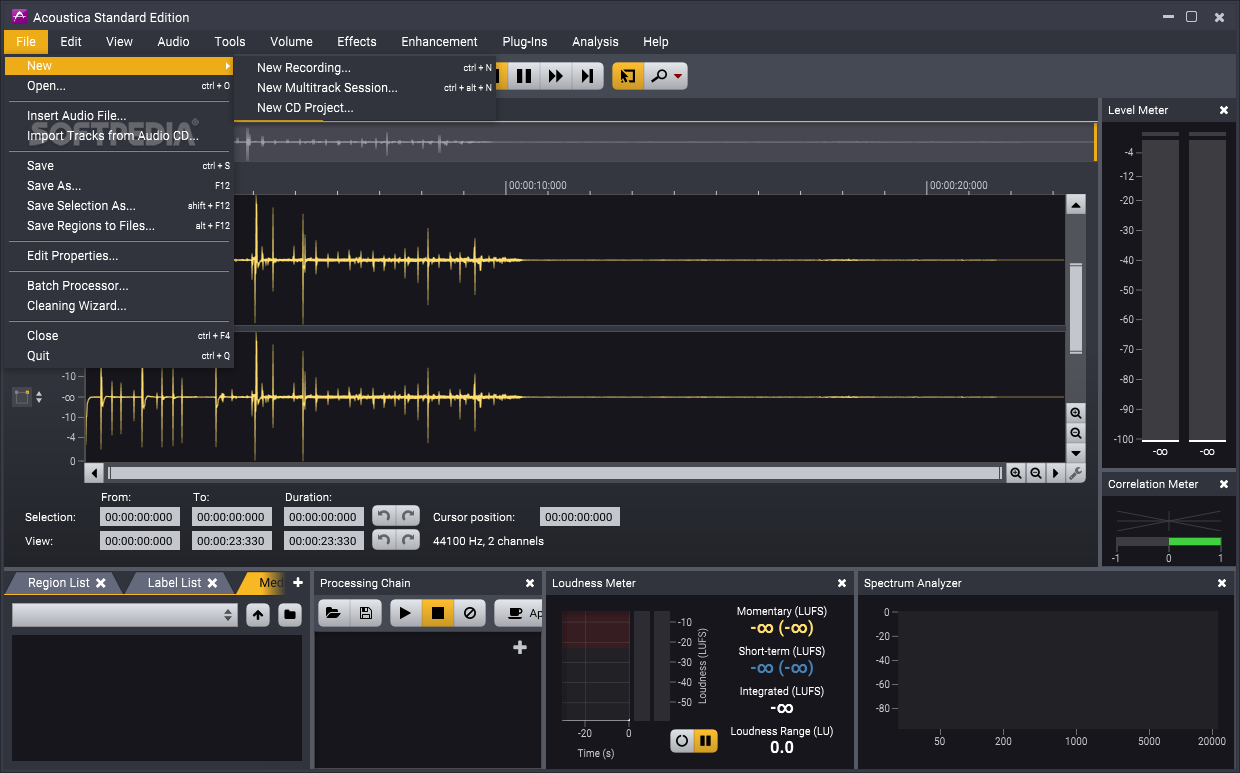Toggle the selection cursor tool in toolbar

point(628,76)
